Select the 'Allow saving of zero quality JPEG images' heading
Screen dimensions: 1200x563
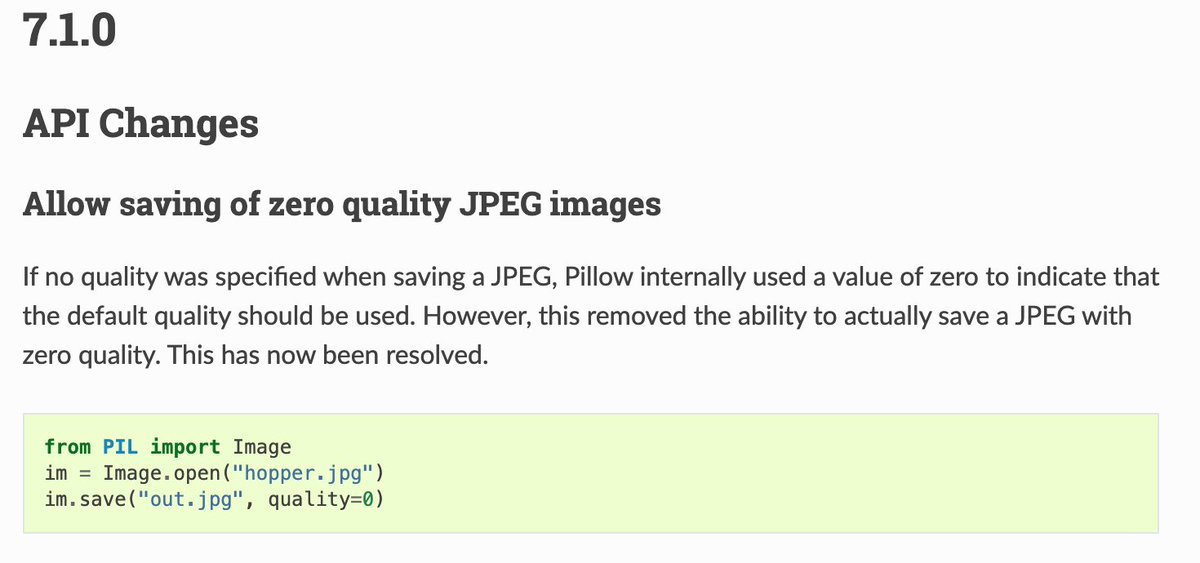(x=342, y=204)
